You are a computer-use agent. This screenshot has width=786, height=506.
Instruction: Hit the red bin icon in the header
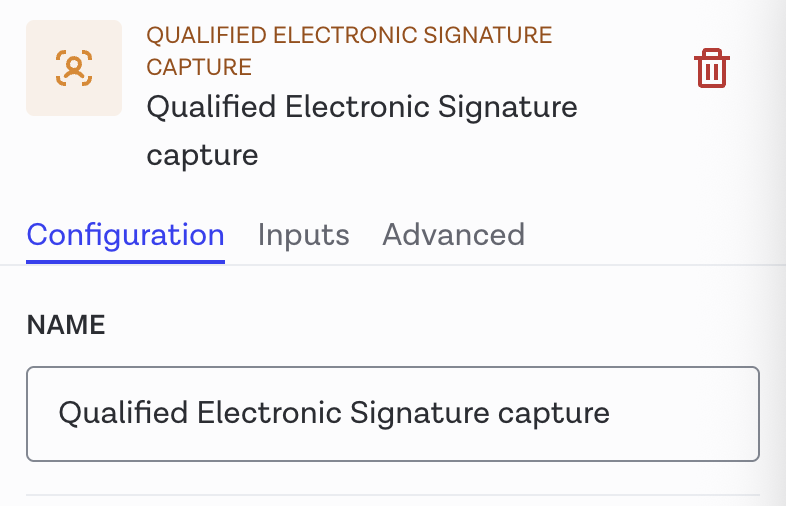click(x=711, y=69)
